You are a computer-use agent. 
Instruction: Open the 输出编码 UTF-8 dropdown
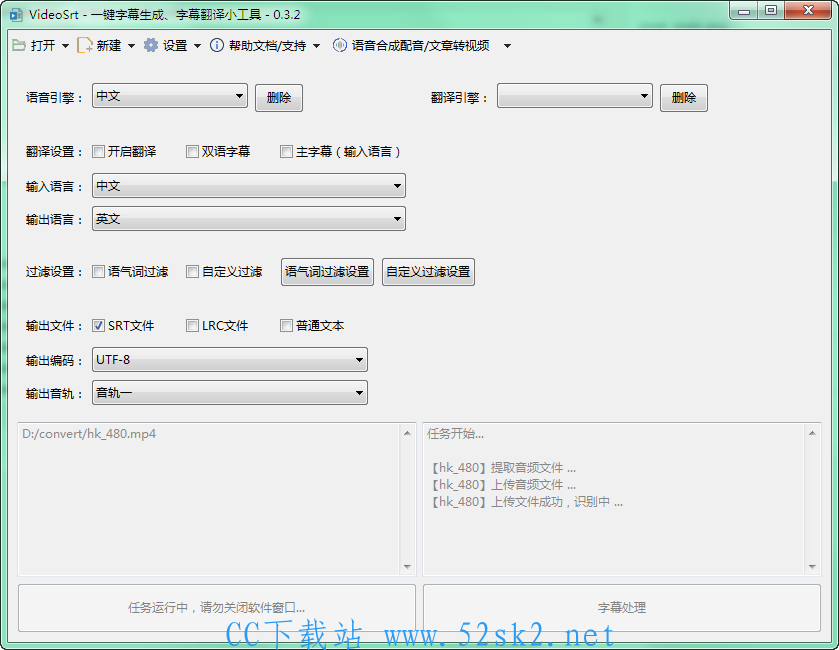pyautogui.click(x=230, y=360)
